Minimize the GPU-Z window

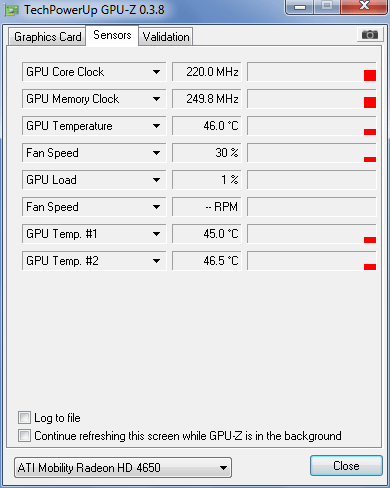pyautogui.click(x=300, y=7)
